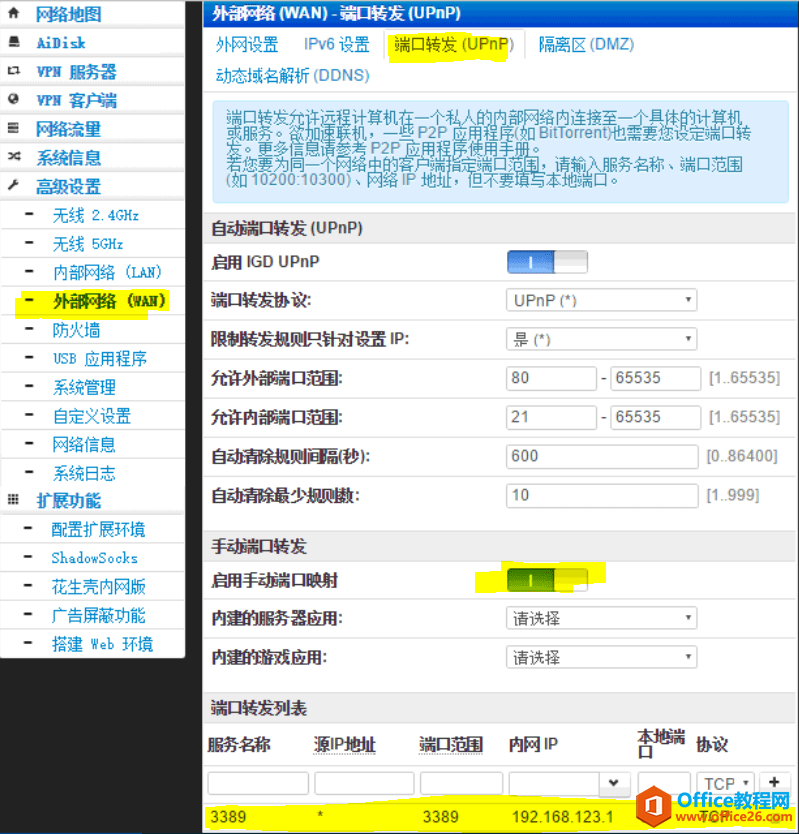
Task: Go to VPN 服务器 page
Action: 76,71
